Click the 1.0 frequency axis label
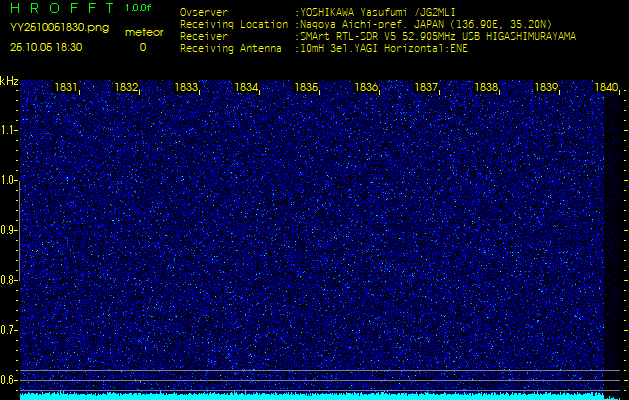Screen dimensions: 629x400 point(9,180)
